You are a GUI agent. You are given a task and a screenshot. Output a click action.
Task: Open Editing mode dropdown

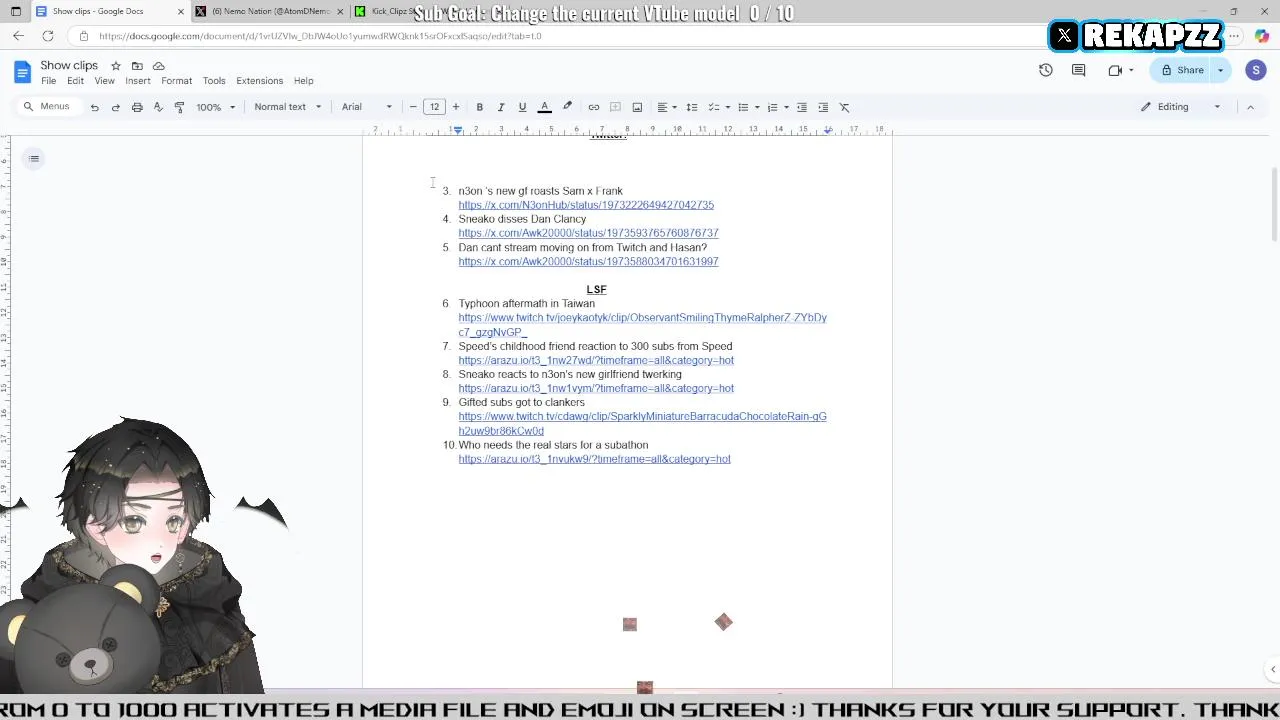click(x=1181, y=107)
